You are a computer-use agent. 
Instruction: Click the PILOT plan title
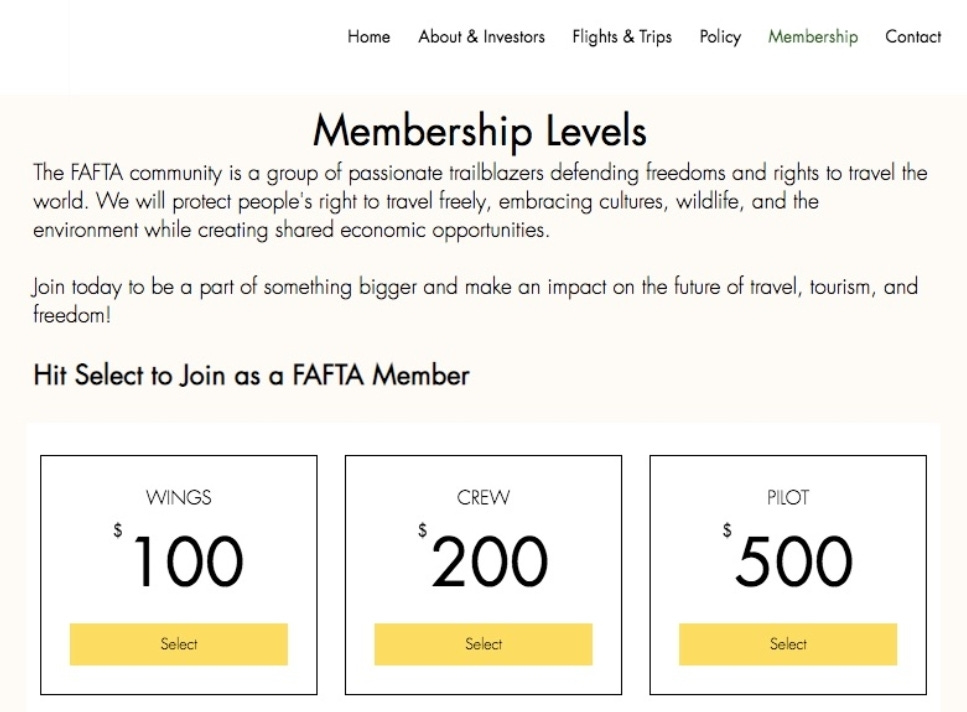(x=787, y=497)
